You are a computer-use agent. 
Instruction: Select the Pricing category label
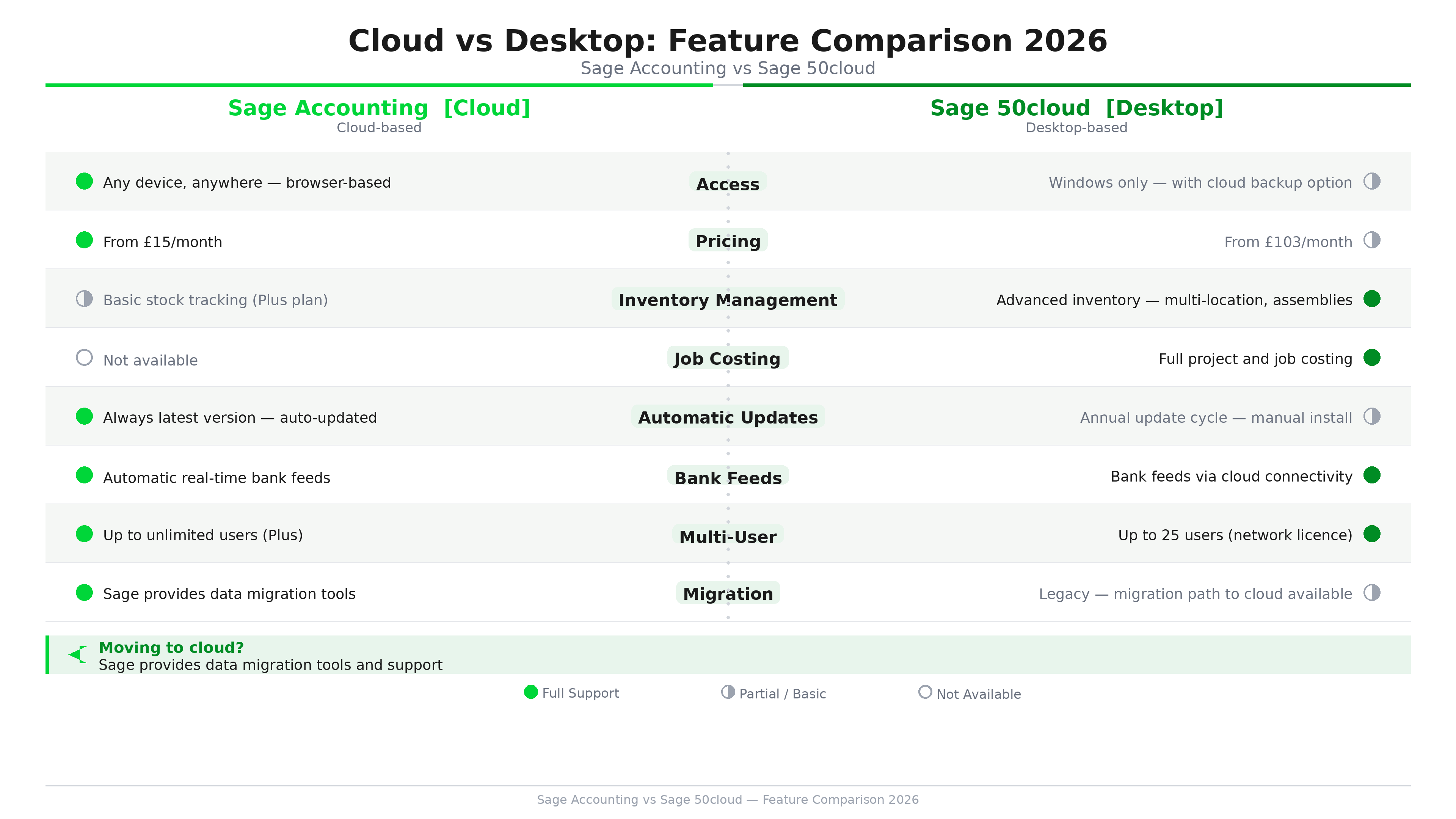pos(728,241)
